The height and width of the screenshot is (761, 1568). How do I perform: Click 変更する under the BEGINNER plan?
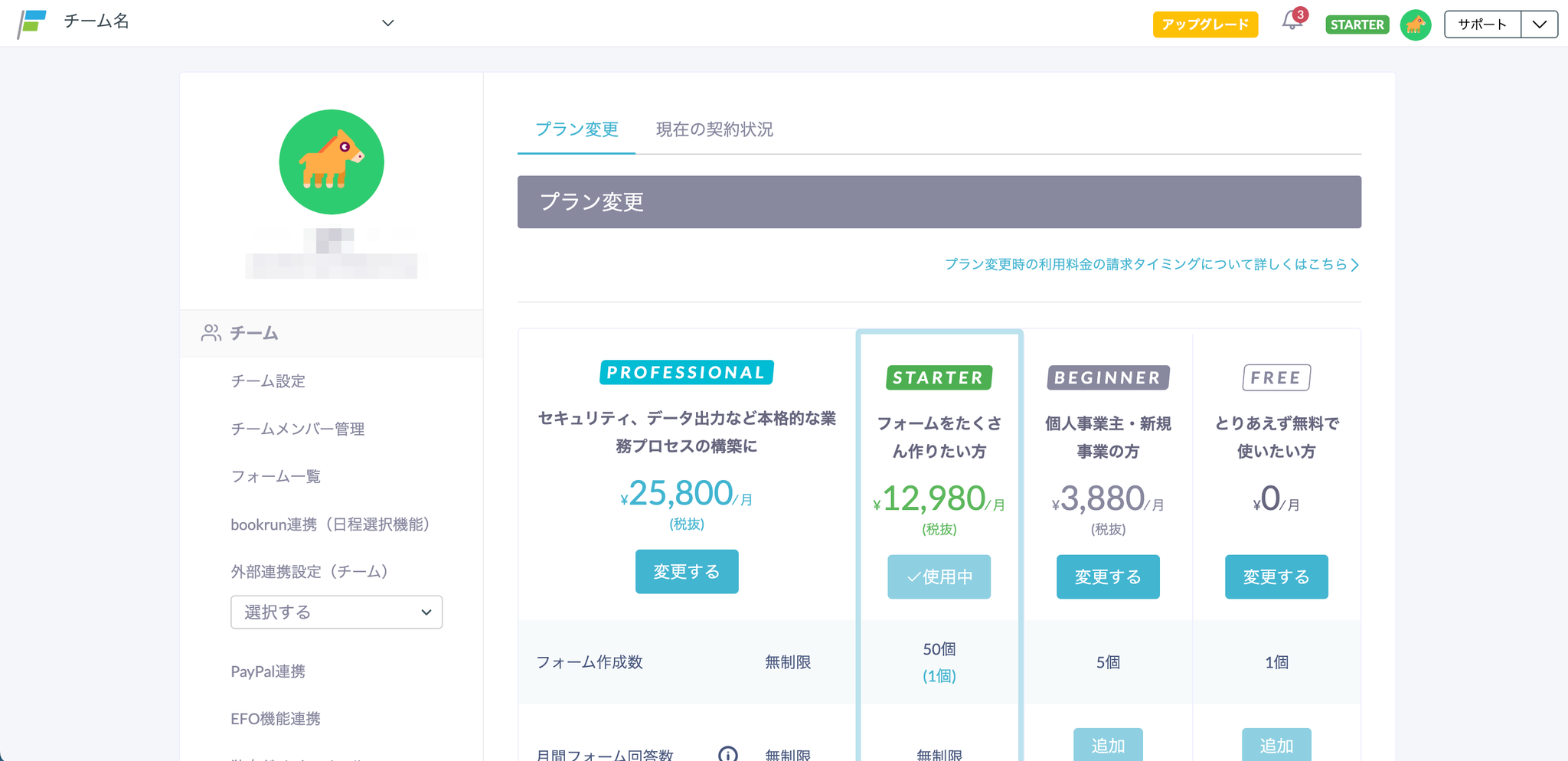(x=1108, y=577)
